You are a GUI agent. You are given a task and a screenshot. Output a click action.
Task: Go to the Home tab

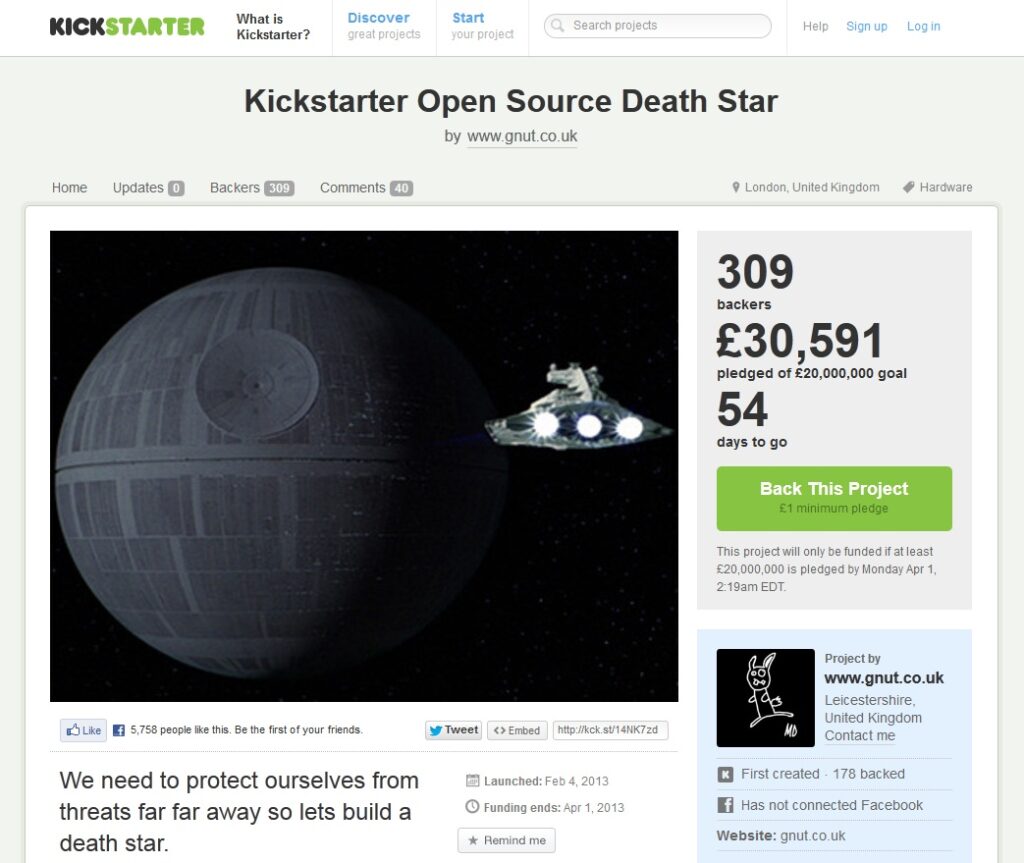click(69, 187)
